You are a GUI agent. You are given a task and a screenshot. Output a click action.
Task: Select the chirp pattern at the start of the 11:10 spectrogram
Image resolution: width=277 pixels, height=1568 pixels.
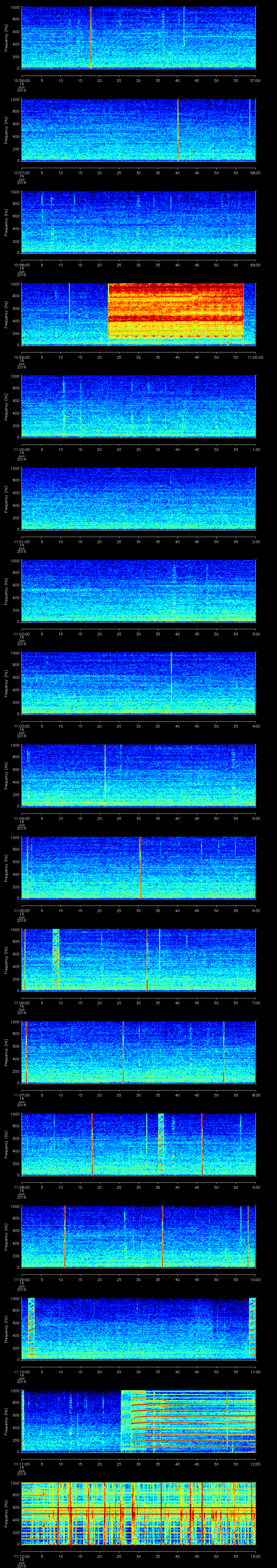click(x=31, y=1327)
